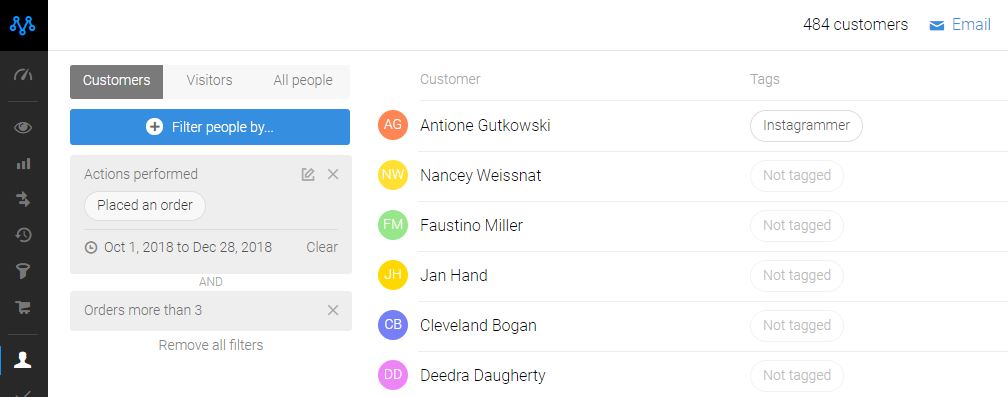Click the Email link at top right
This screenshot has width=1008, height=397.
(960, 25)
